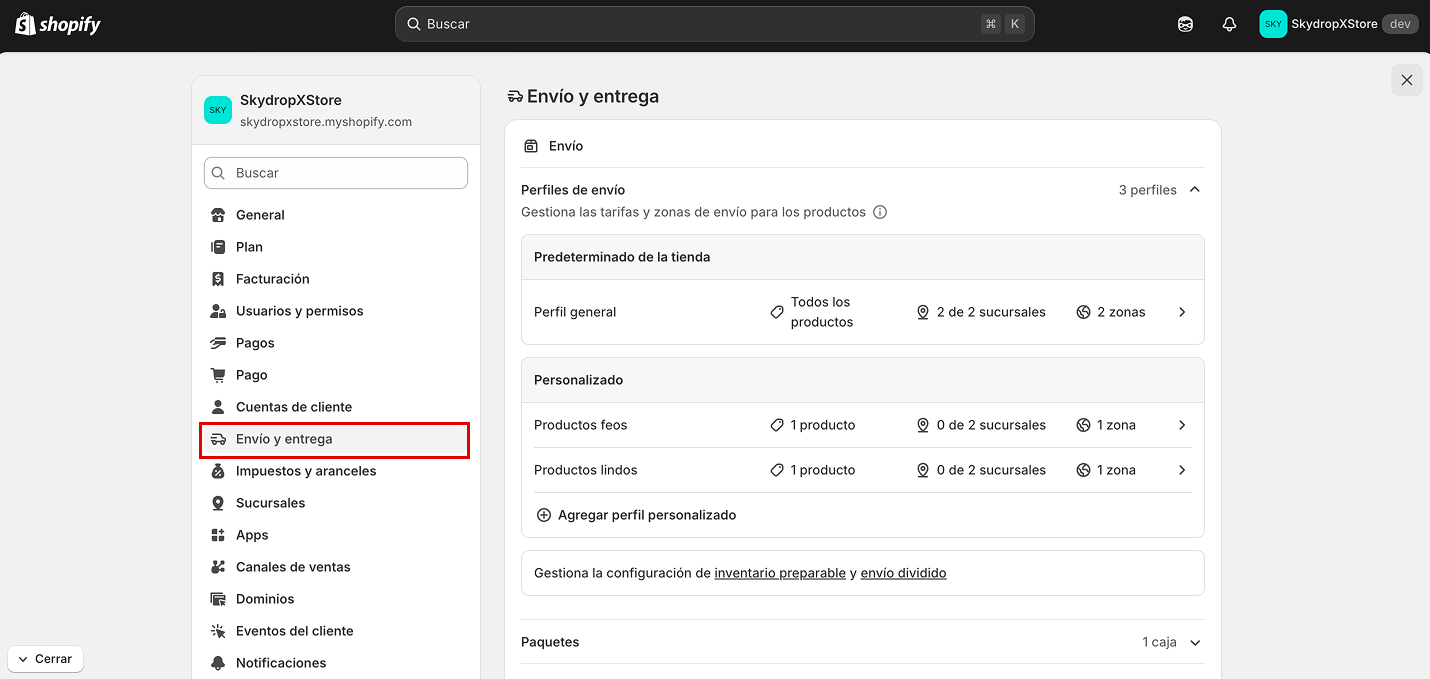
Task: Click 'SkydropXStore' store name in sidebar
Action: point(291,100)
